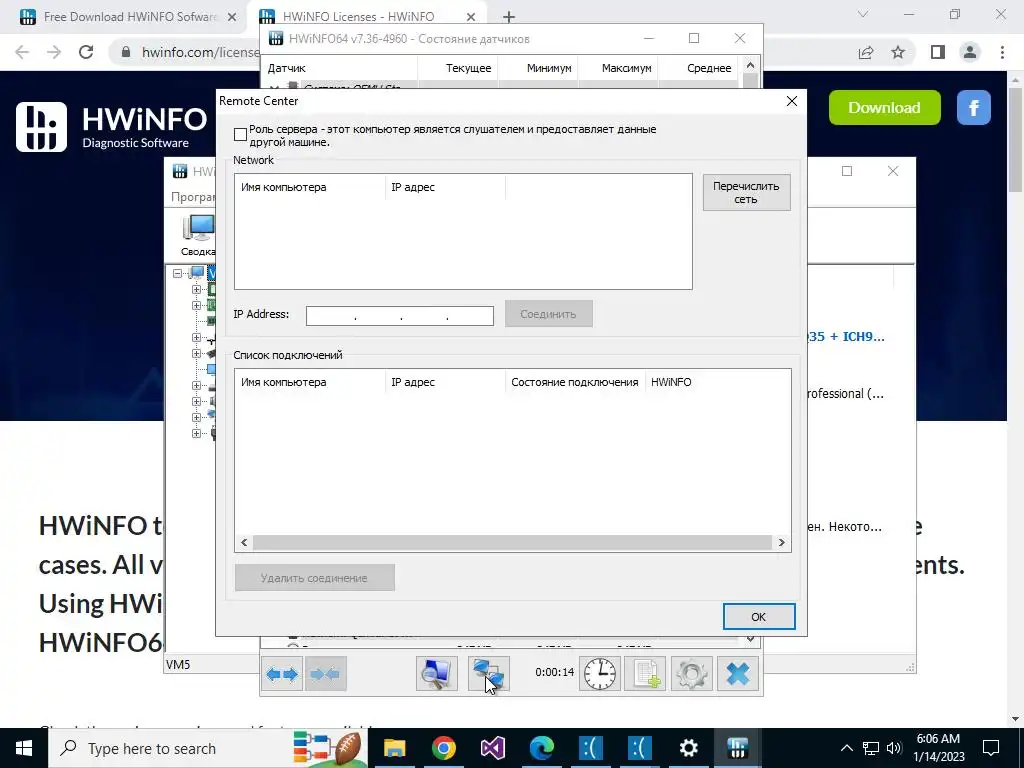Show hidden tray icons chevron
Screen dimensions: 1024x768
tap(846, 748)
